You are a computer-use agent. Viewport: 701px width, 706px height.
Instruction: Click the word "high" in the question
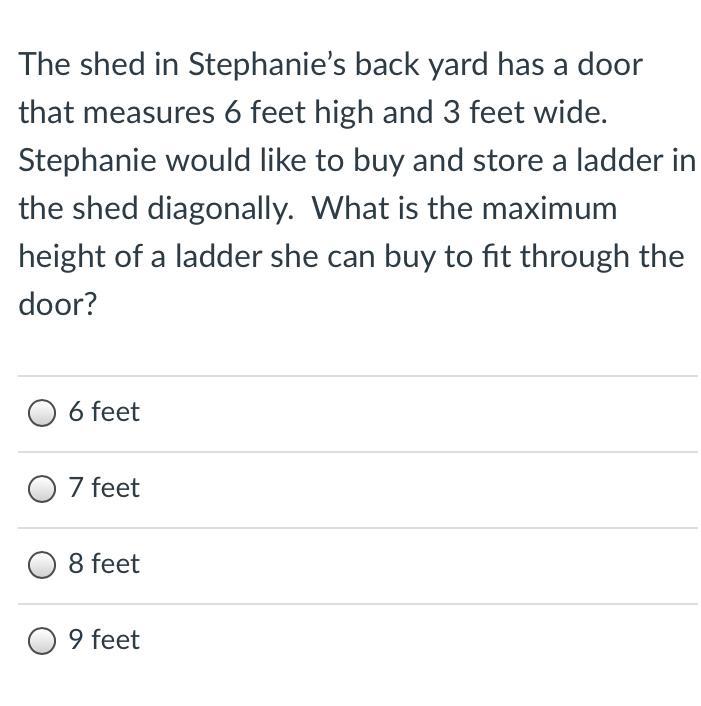(344, 113)
